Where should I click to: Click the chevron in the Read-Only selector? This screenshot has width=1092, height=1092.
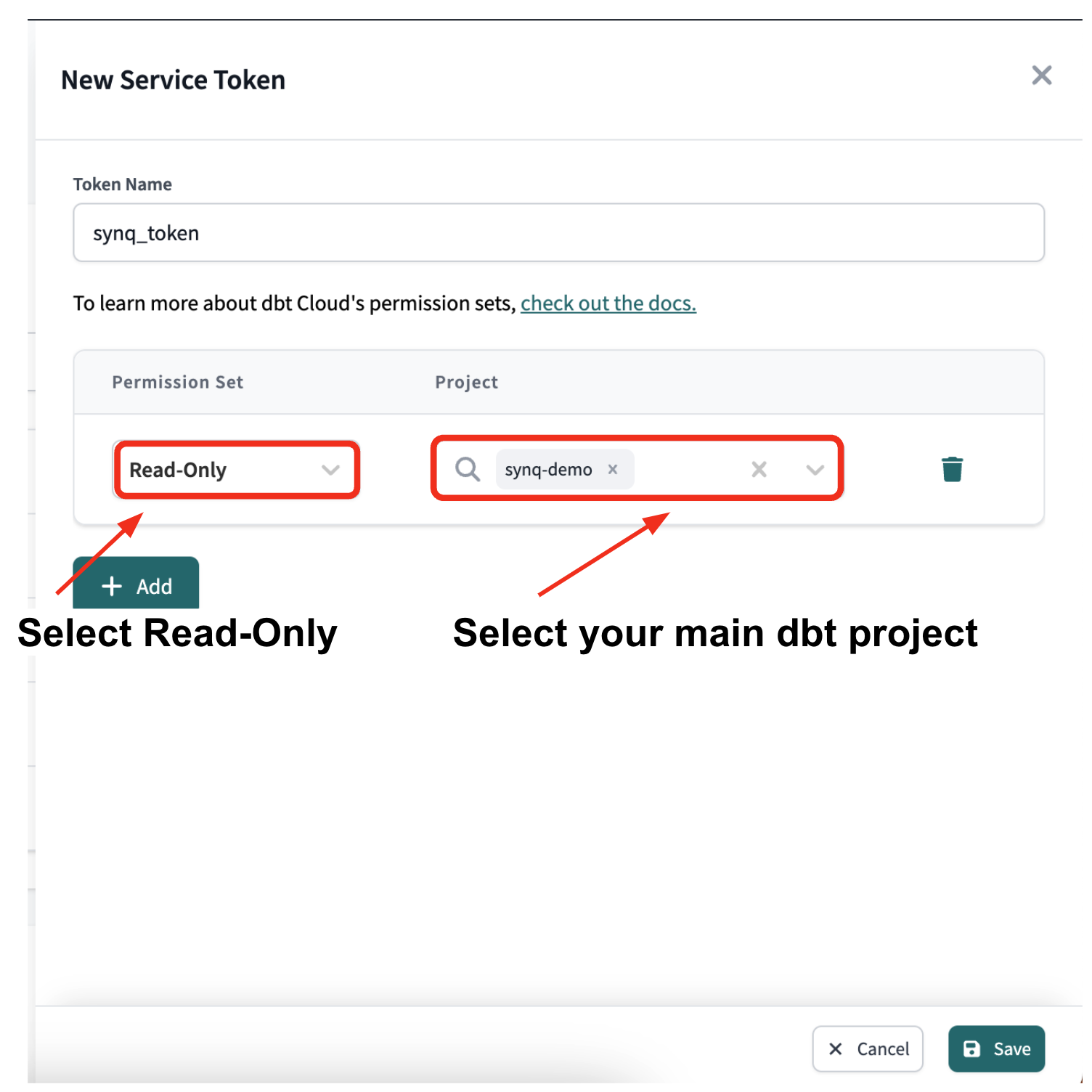click(x=330, y=470)
